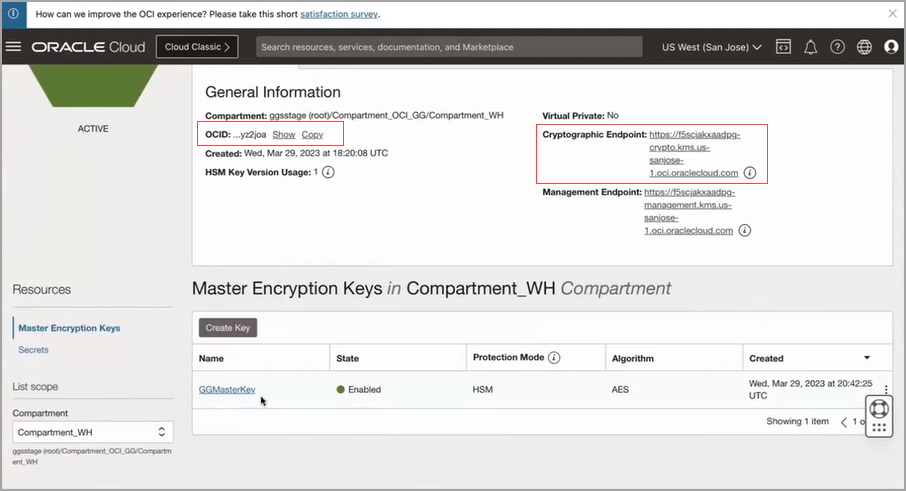This screenshot has width=906, height=491.
Task: Click the Name column header
Action: click(211, 358)
